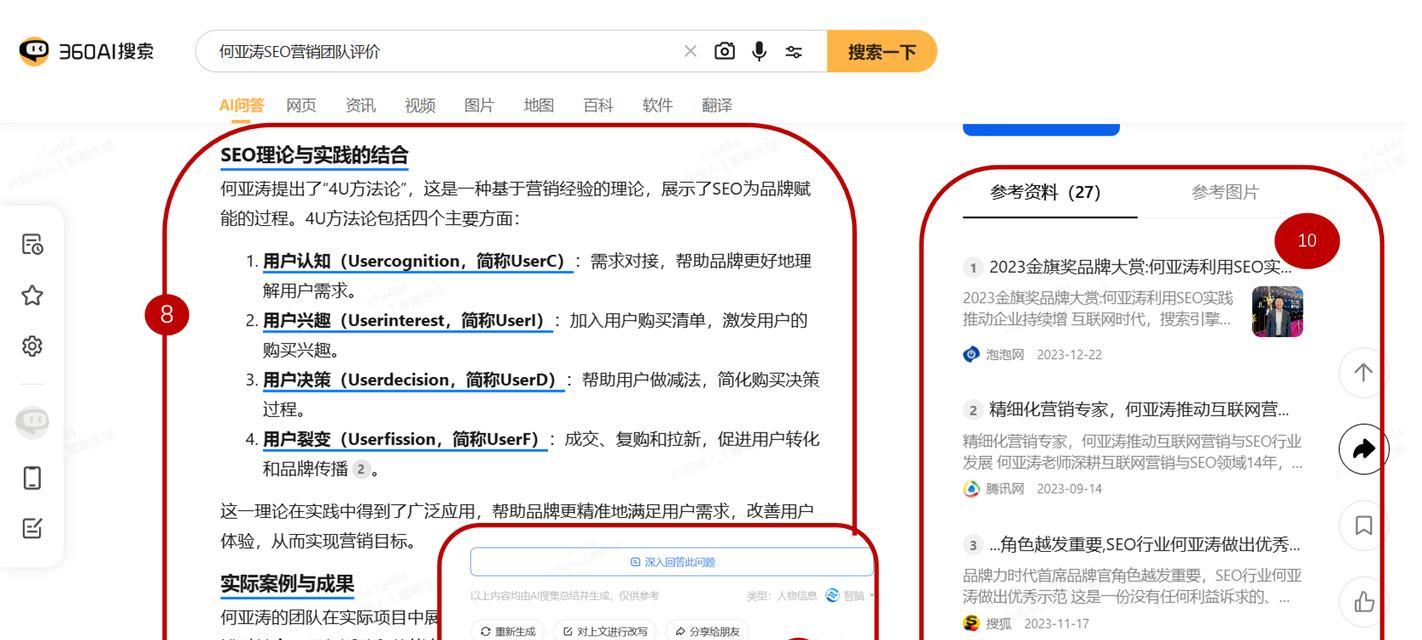Viewport: 1422px width, 640px height.
Task: Click 腾讯网 source label
Action: click(1005, 489)
